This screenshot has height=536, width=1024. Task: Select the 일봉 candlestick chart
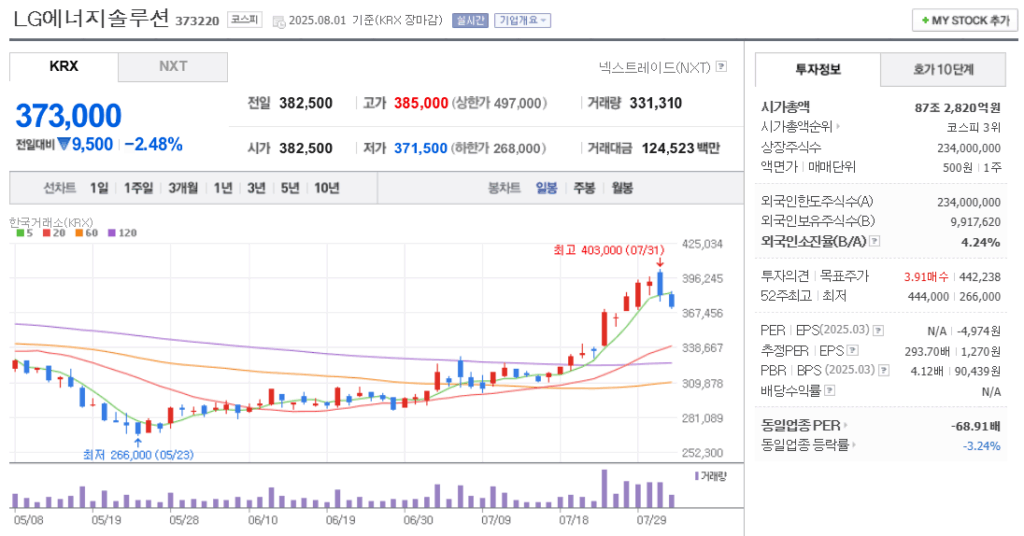pos(547,188)
